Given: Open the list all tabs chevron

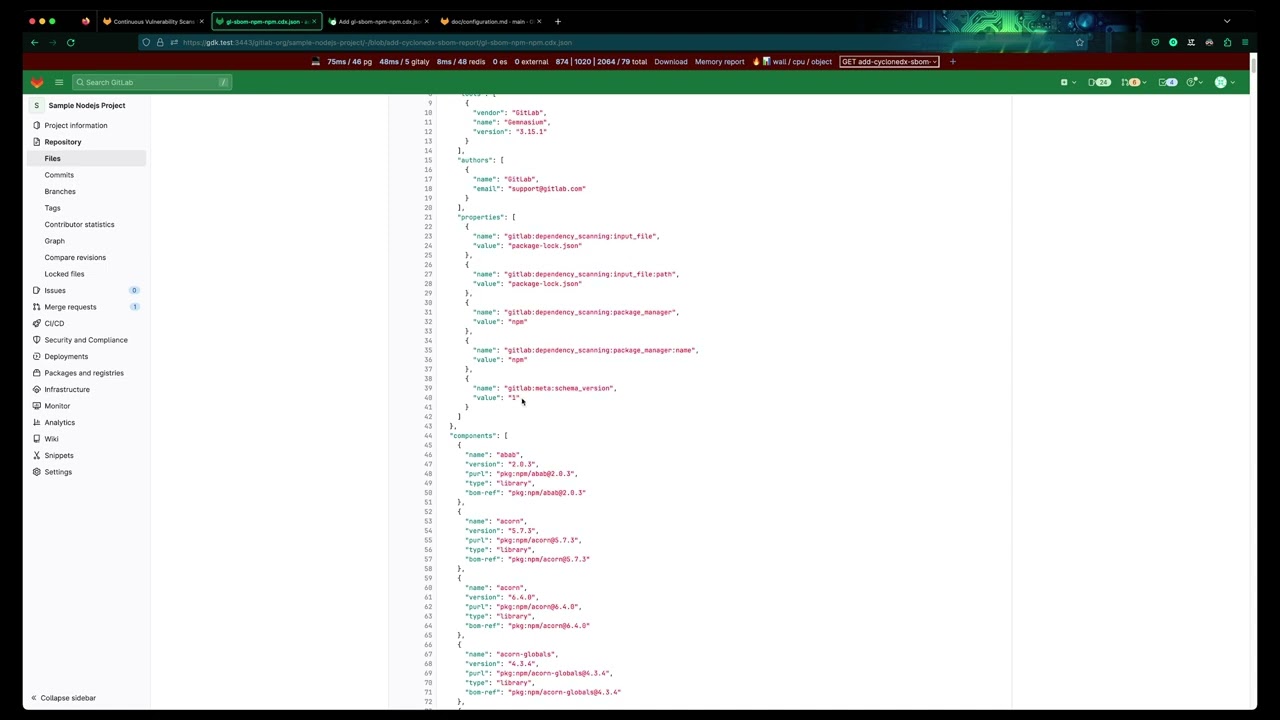Looking at the screenshot, I should (1227, 21).
